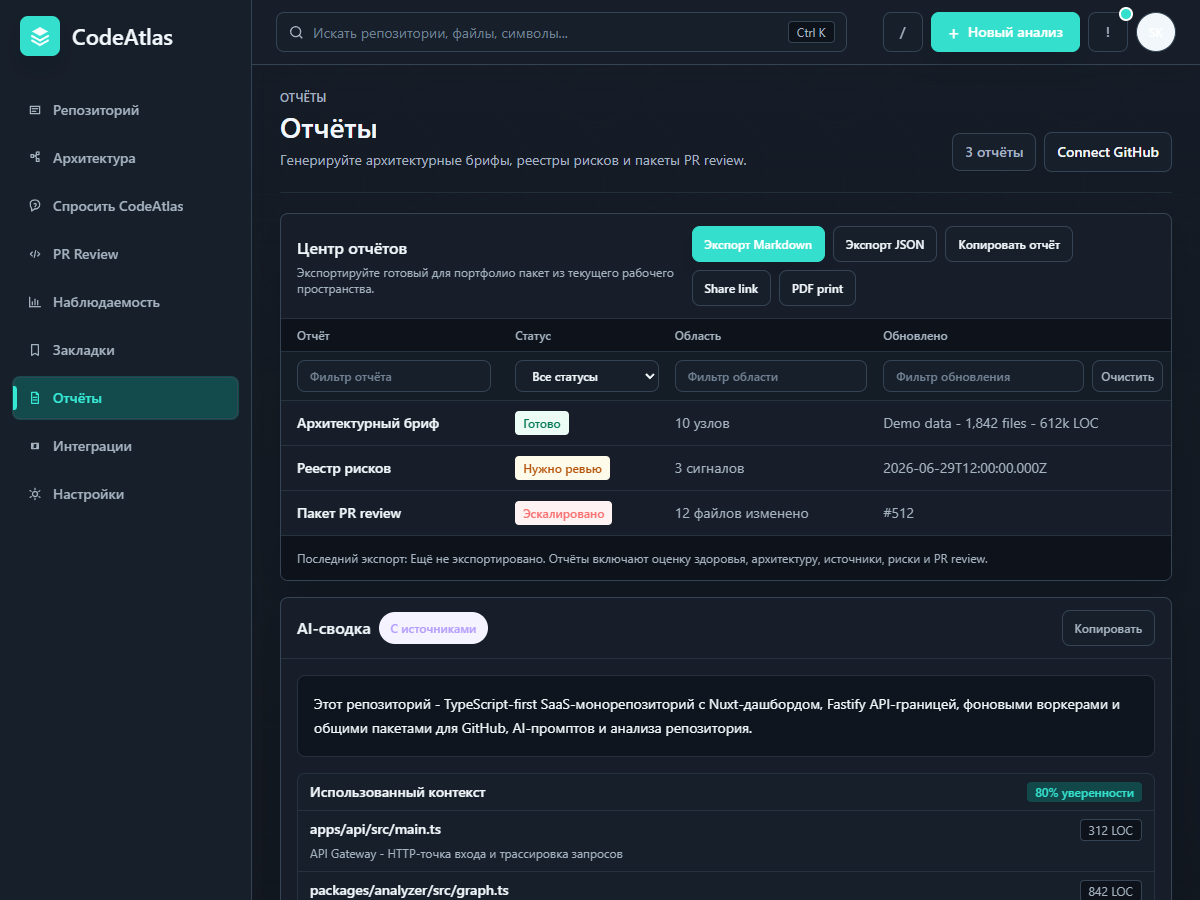Image resolution: width=1200 pixels, height=900 pixels.
Task: Click Копировать отчёт button
Action: point(1009,244)
